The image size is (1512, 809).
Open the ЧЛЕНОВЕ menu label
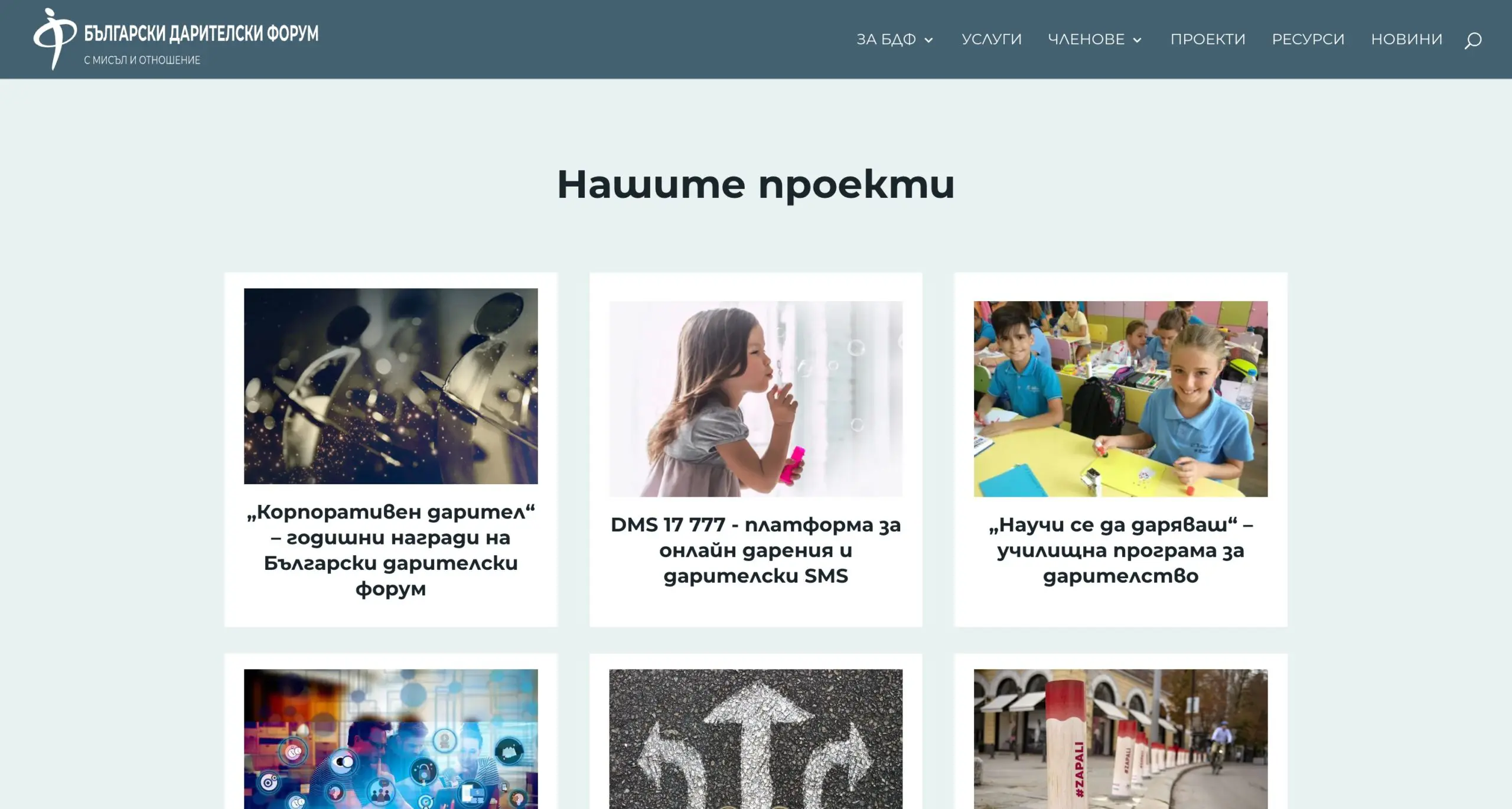[x=1086, y=40]
